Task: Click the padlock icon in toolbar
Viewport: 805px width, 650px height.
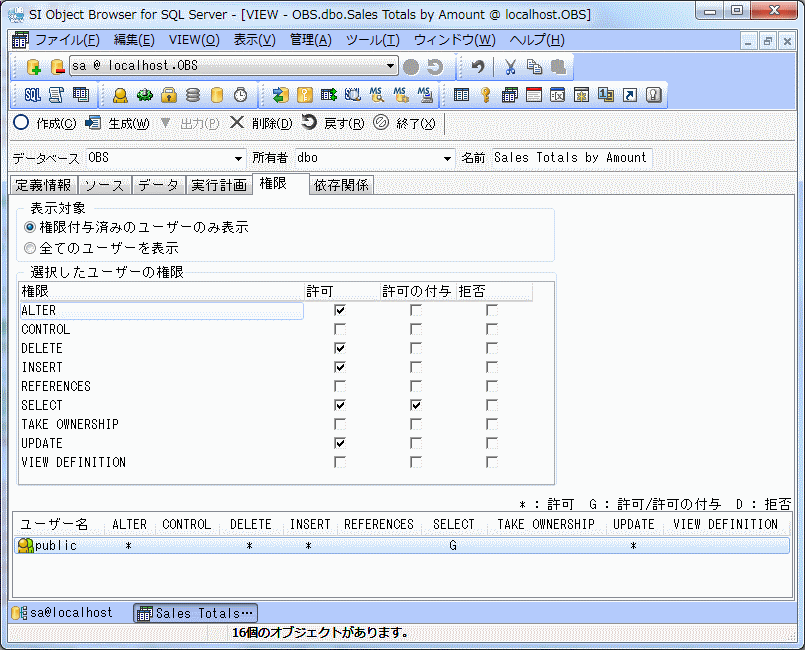Action: (x=169, y=95)
